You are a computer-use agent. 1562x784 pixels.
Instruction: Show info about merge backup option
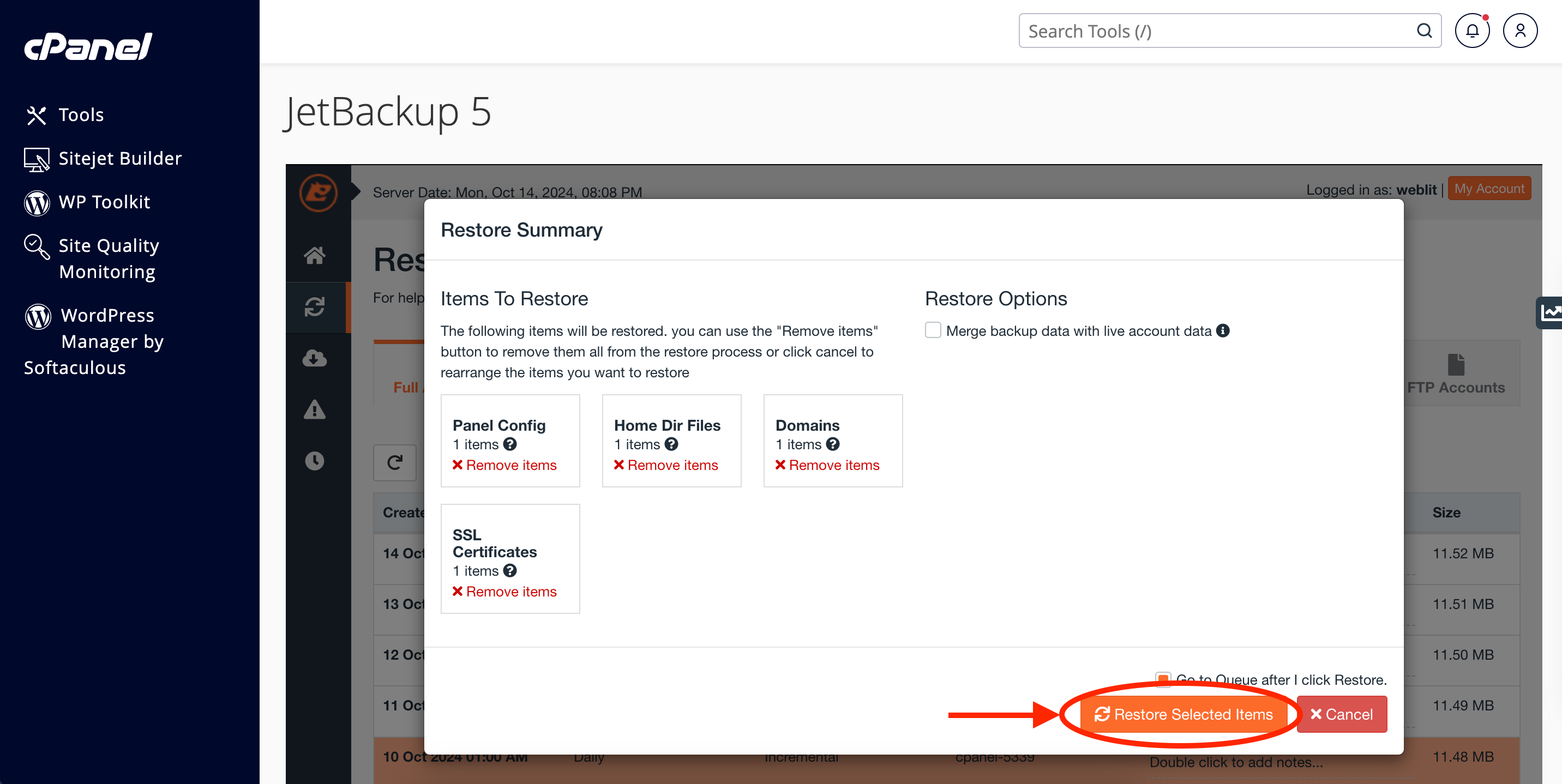[x=1223, y=330]
